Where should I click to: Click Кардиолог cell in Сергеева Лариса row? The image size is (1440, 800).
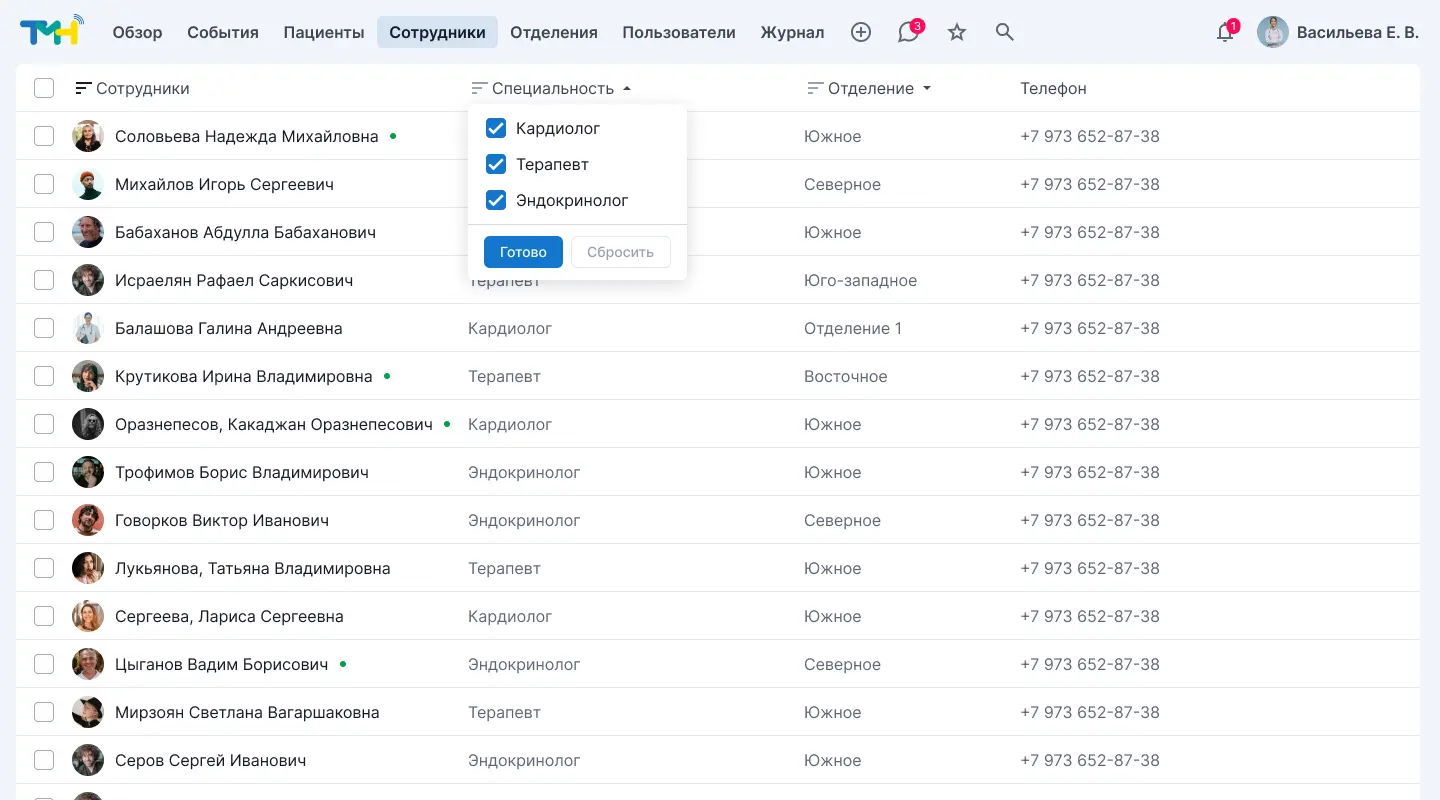[x=510, y=616]
